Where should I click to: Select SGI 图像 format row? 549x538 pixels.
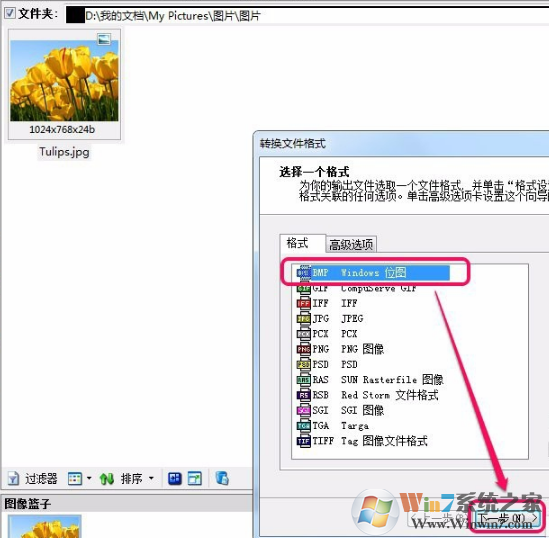(x=340, y=410)
